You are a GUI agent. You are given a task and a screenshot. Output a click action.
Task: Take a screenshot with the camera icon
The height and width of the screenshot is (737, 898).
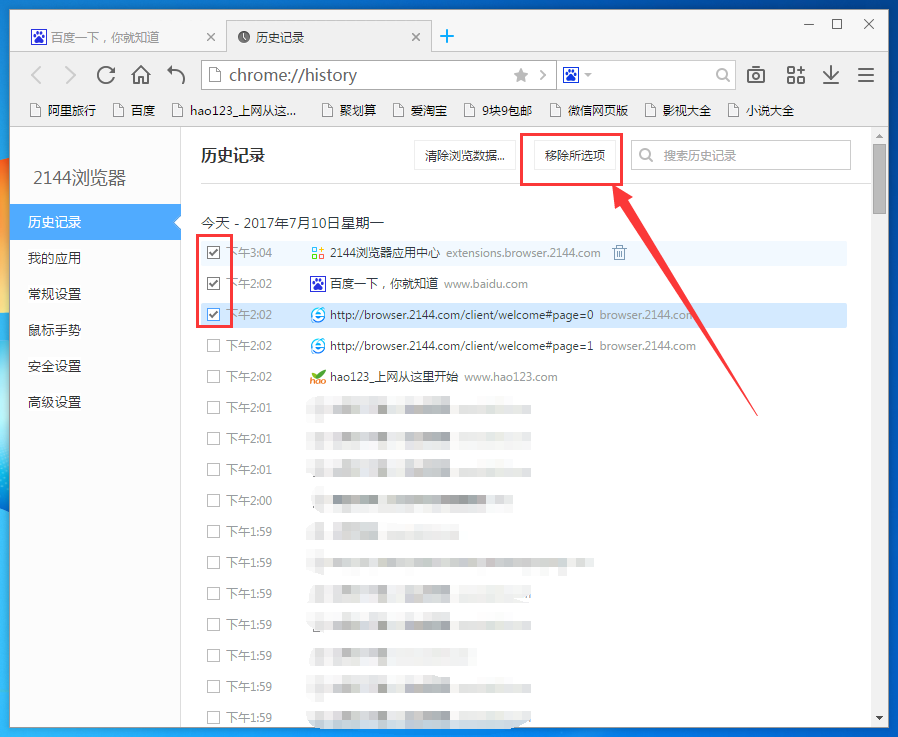(755, 74)
